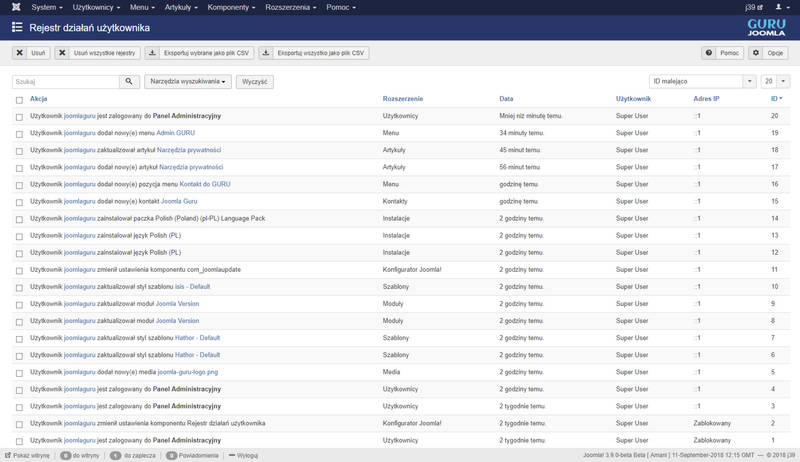Screen dimensions: 800x462
Task: Check the row for kontakt Joomla Guru
Action: point(19,202)
